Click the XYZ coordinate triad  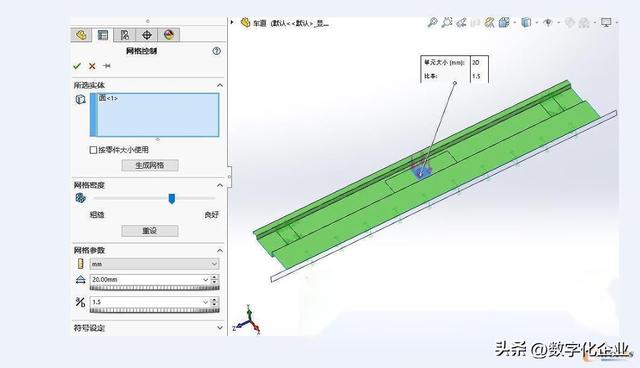pos(247,320)
